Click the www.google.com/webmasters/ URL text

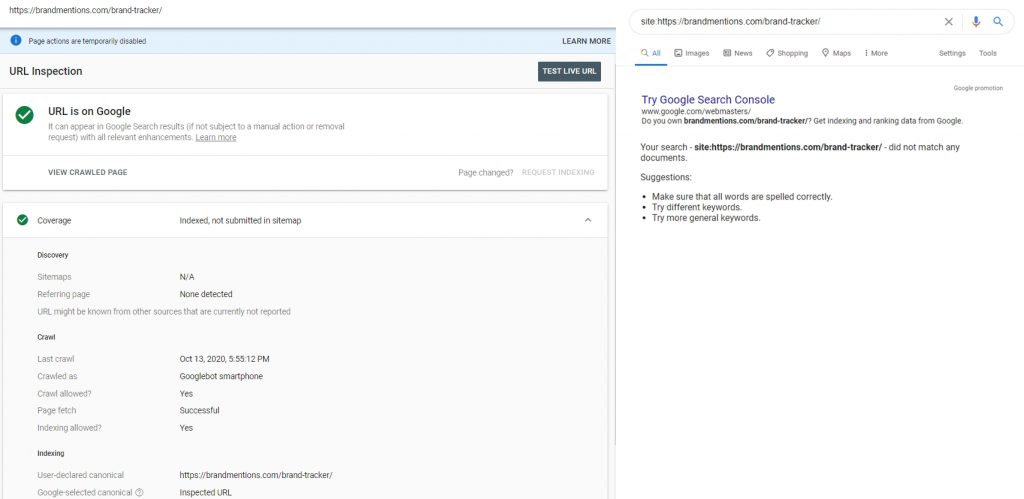tap(696, 112)
